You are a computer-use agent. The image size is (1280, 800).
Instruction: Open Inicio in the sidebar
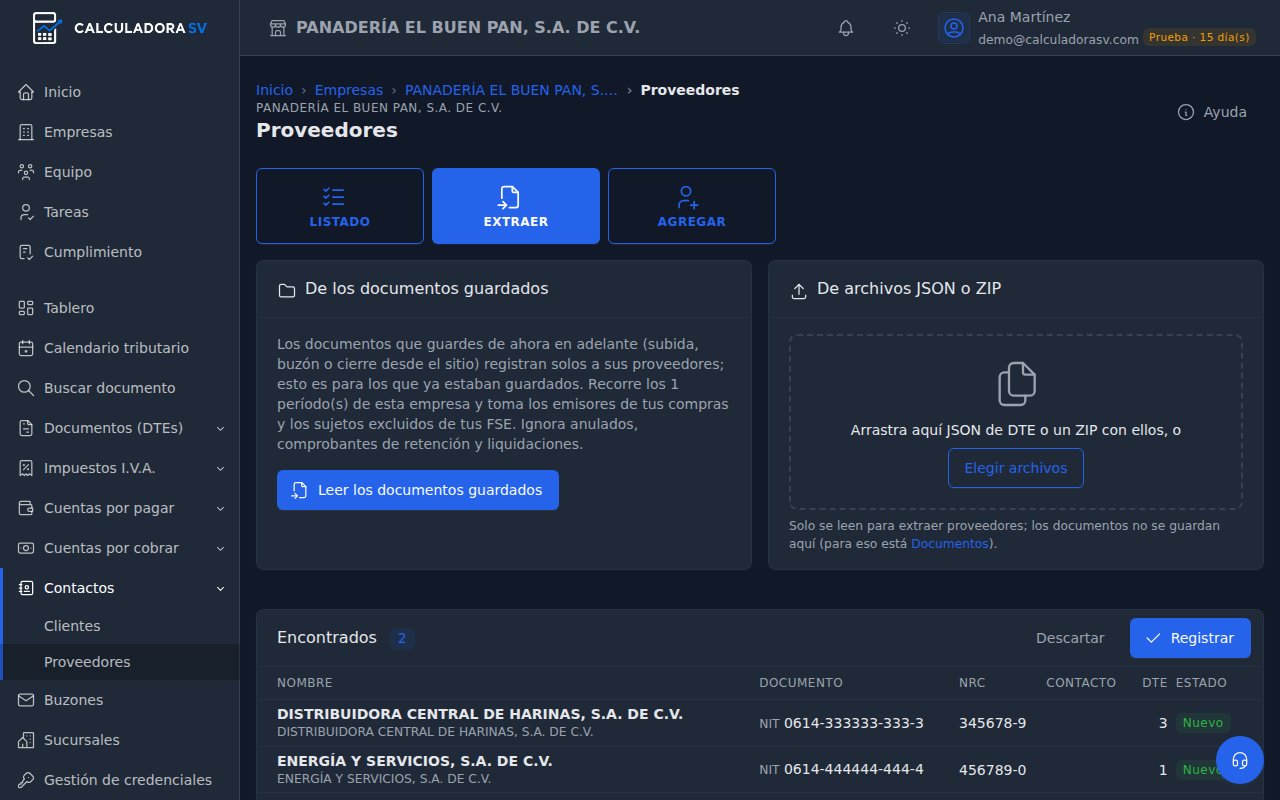tap(120, 92)
